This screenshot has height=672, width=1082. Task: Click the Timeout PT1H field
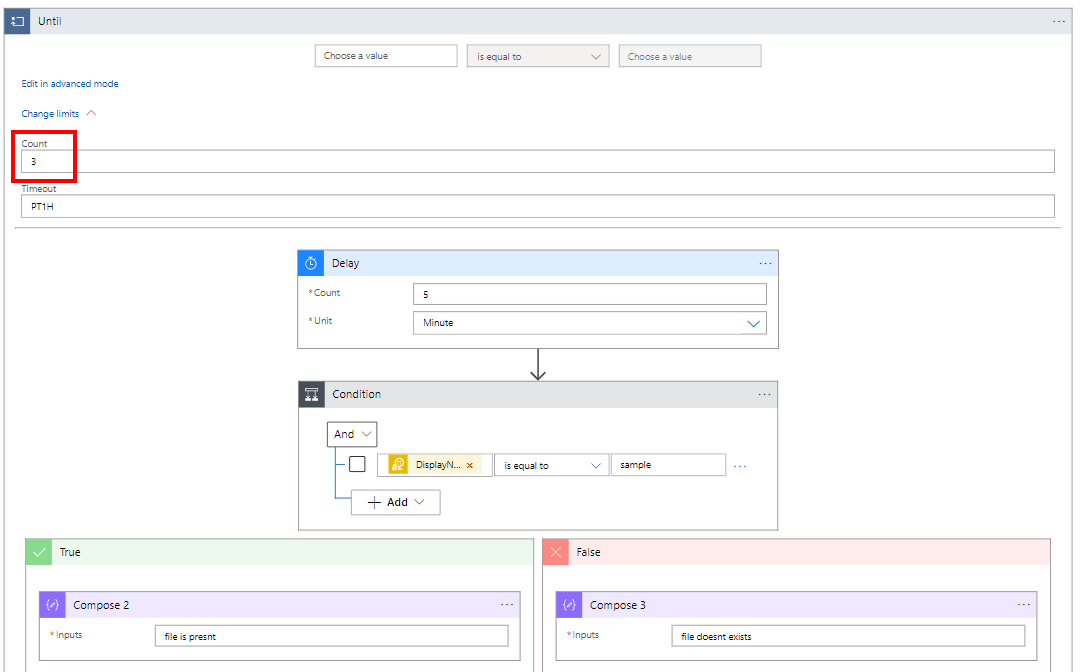click(x=538, y=206)
